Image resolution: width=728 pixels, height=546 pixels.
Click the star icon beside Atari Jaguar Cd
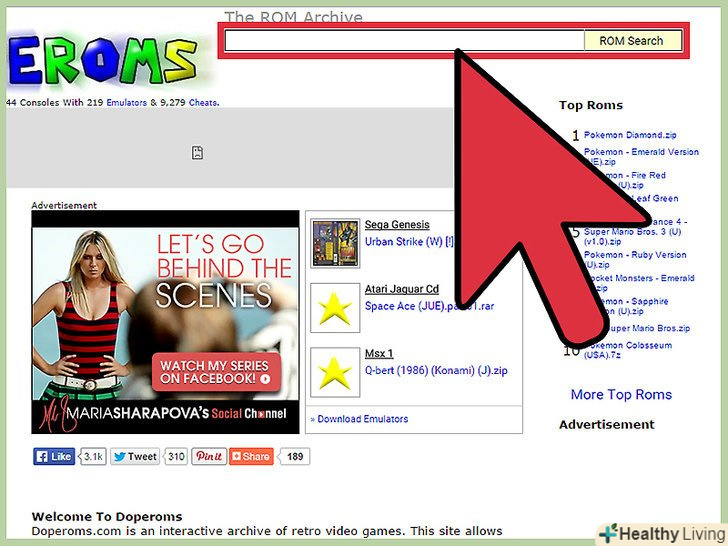(335, 308)
